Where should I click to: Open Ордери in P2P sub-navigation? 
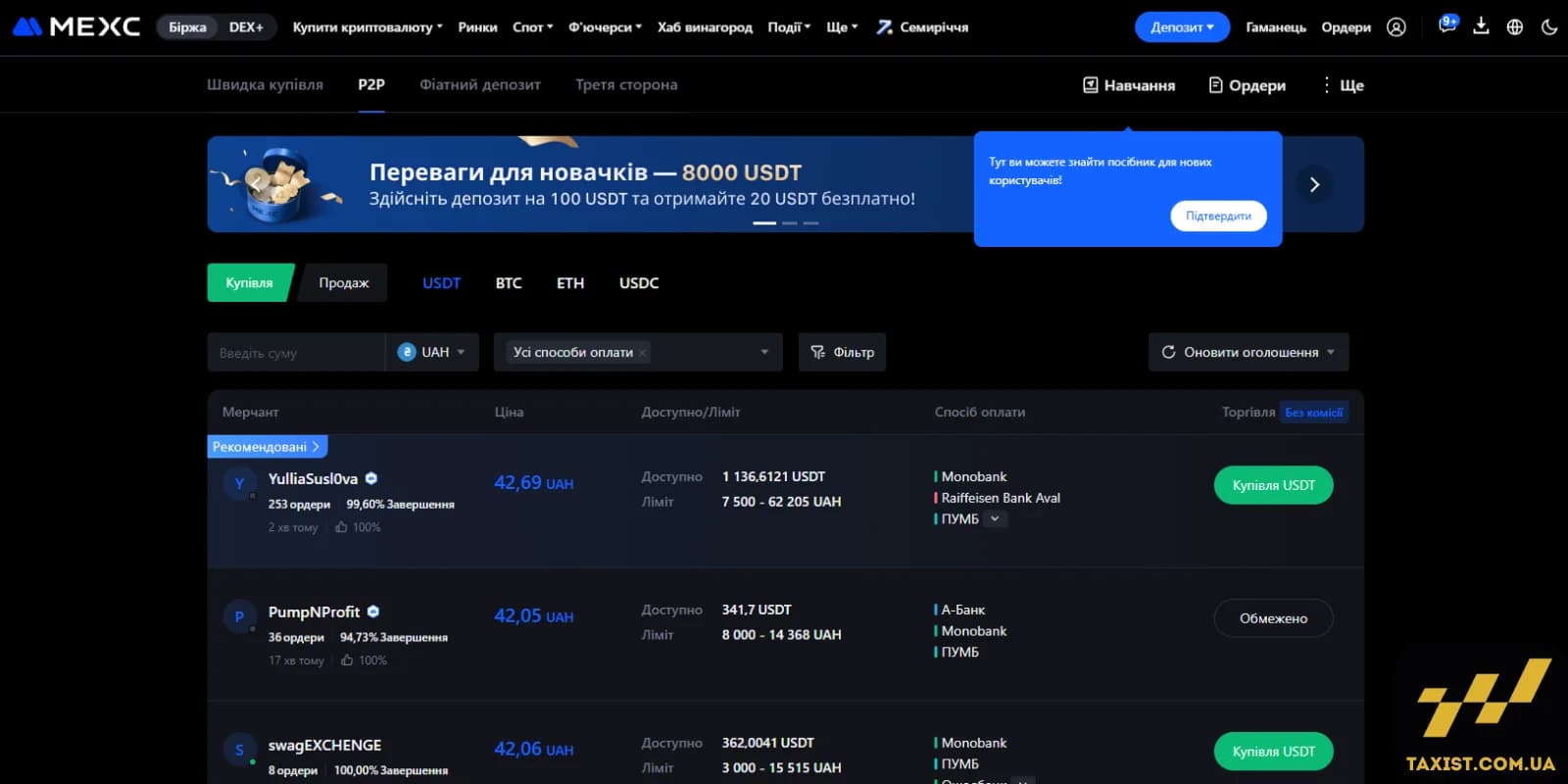click(1247, 85)
